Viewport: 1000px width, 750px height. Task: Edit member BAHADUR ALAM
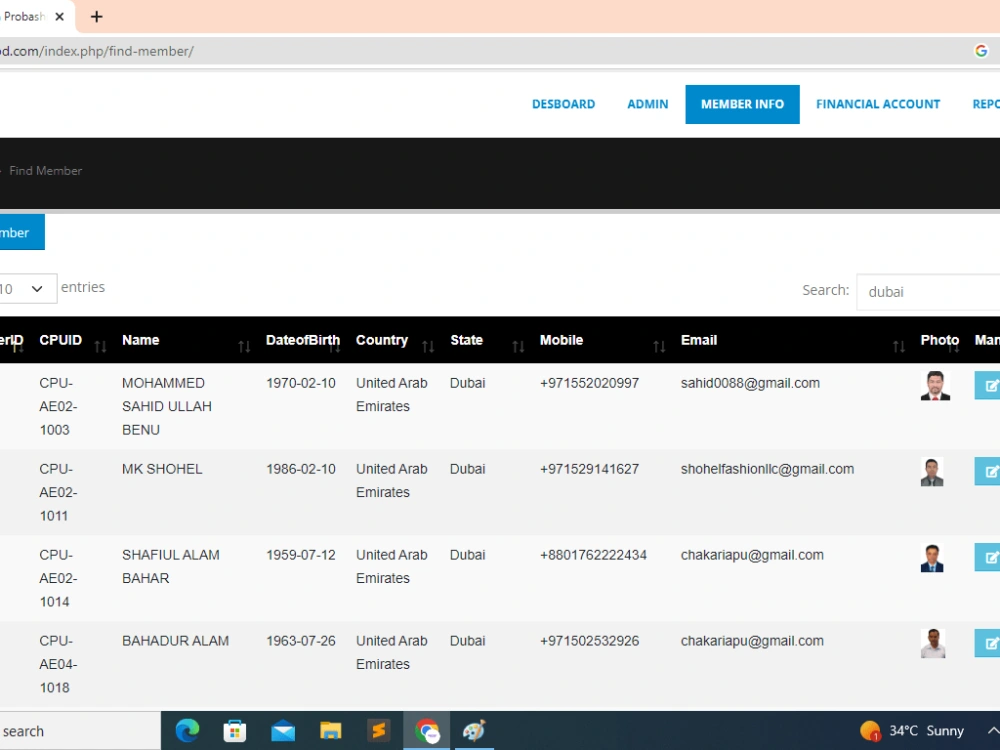(x=987, y=643)
